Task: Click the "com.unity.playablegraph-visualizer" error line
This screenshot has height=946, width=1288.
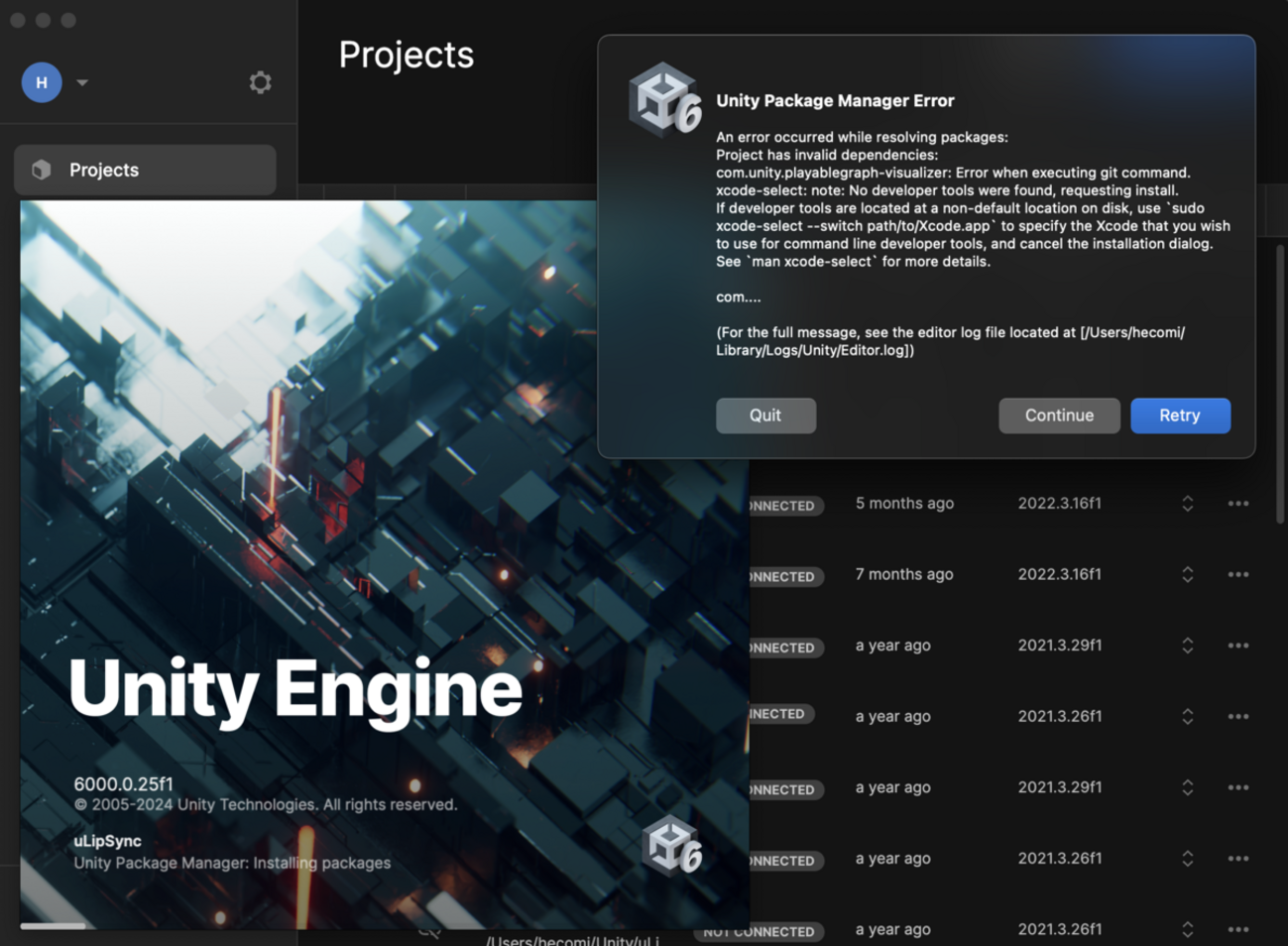Action: coord(953,173)
